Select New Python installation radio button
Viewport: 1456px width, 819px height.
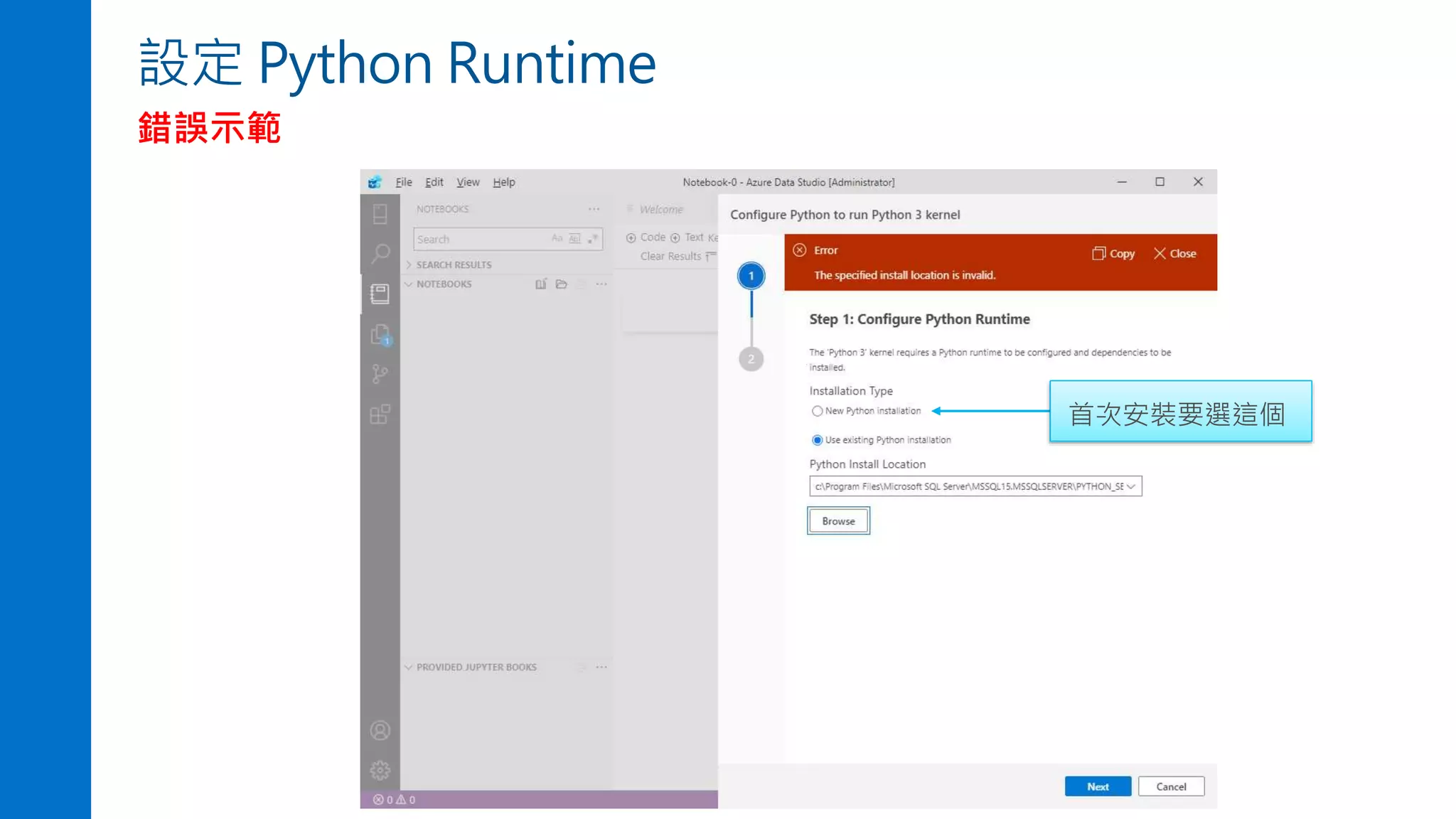click(x=817, y=411)
